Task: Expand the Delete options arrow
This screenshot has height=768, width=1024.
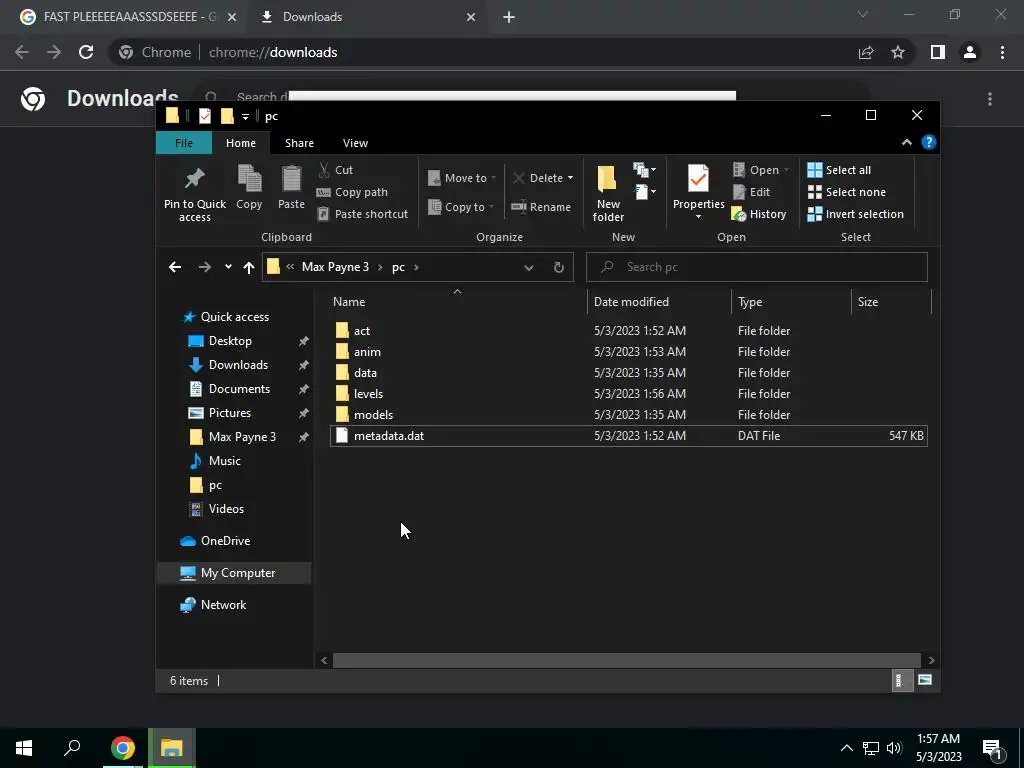Action: pos(570,178)
